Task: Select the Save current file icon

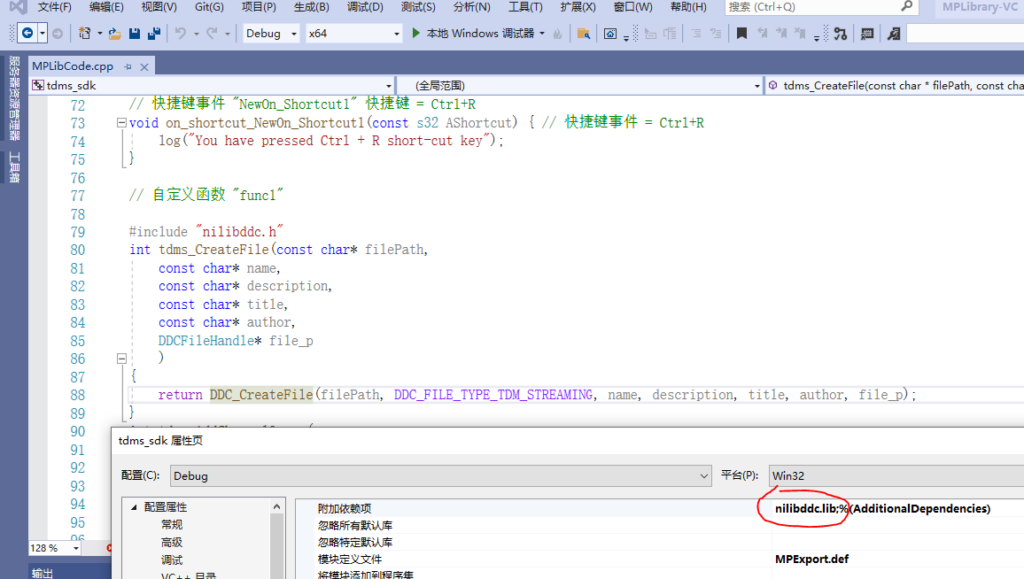Action: [136, 32]
